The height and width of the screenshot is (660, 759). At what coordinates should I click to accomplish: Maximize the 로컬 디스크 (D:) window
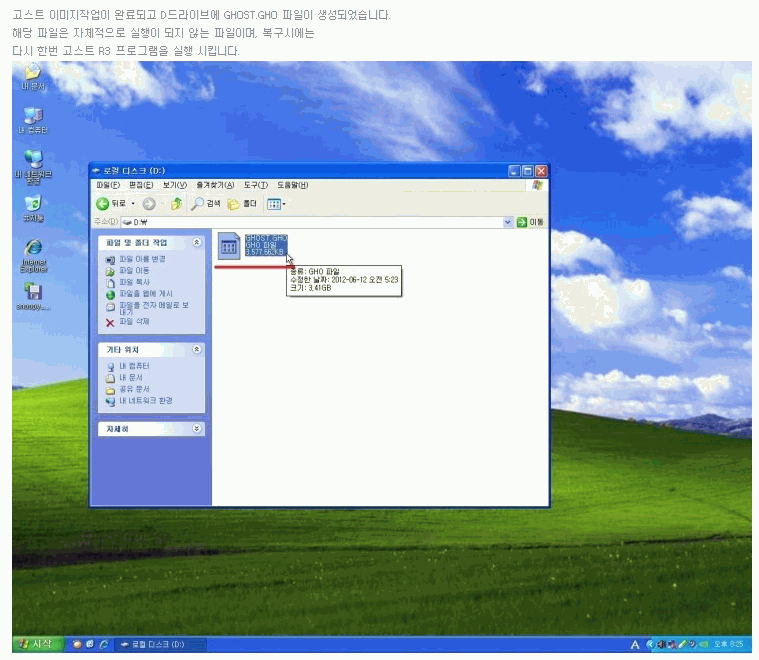click(x=528, y=171)
